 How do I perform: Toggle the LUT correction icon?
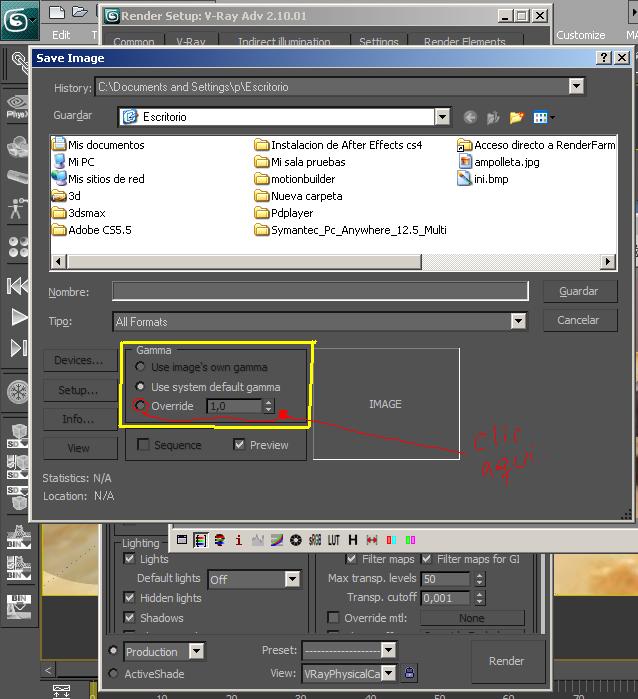[x=333, y=540]
